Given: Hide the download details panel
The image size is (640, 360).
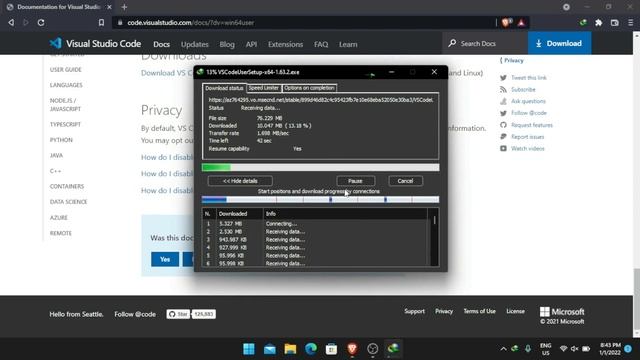Looking at the screenshot, I should [x=240, y=181].
